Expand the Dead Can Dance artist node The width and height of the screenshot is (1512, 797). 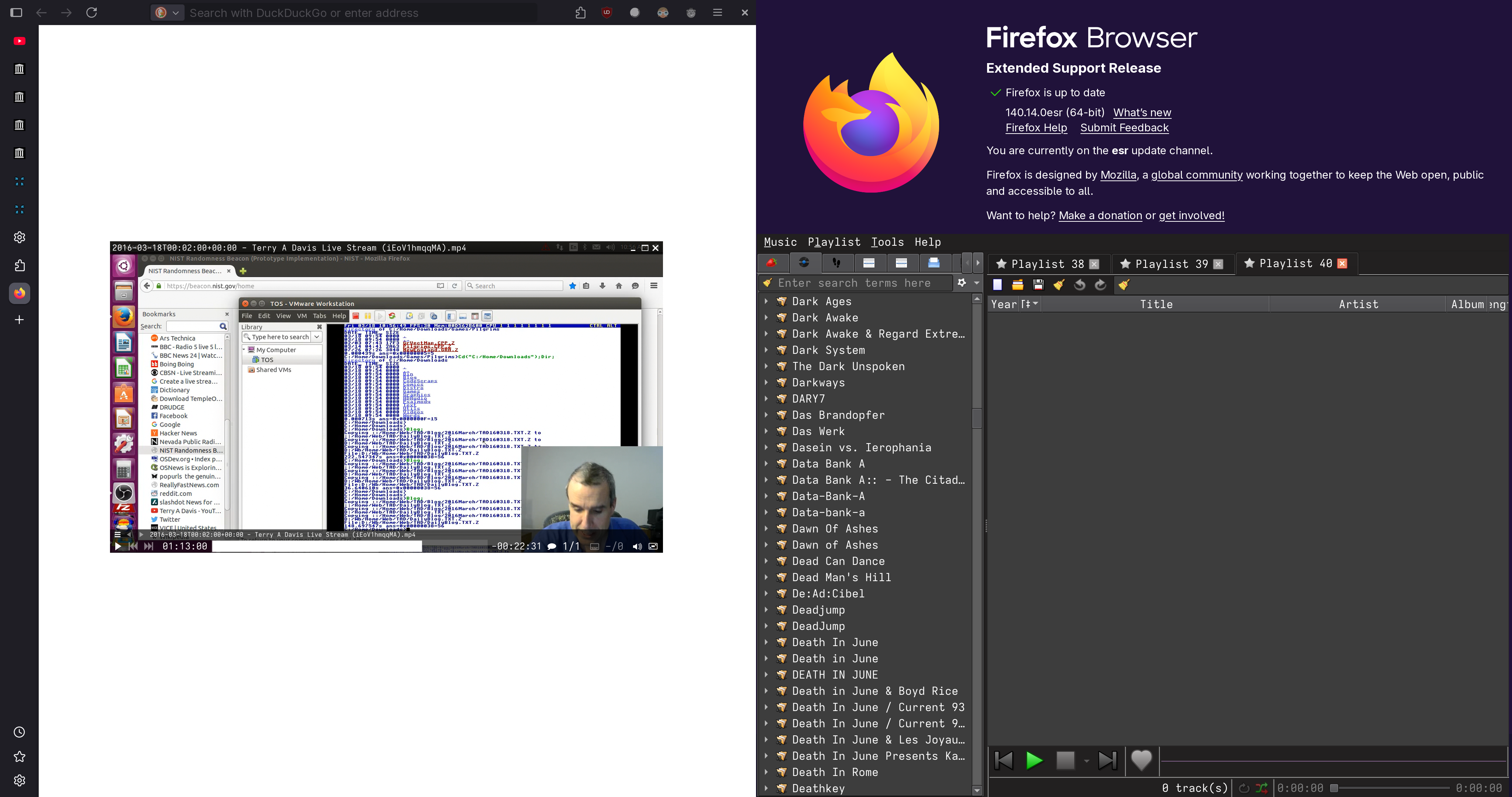[x=766, y=561]
